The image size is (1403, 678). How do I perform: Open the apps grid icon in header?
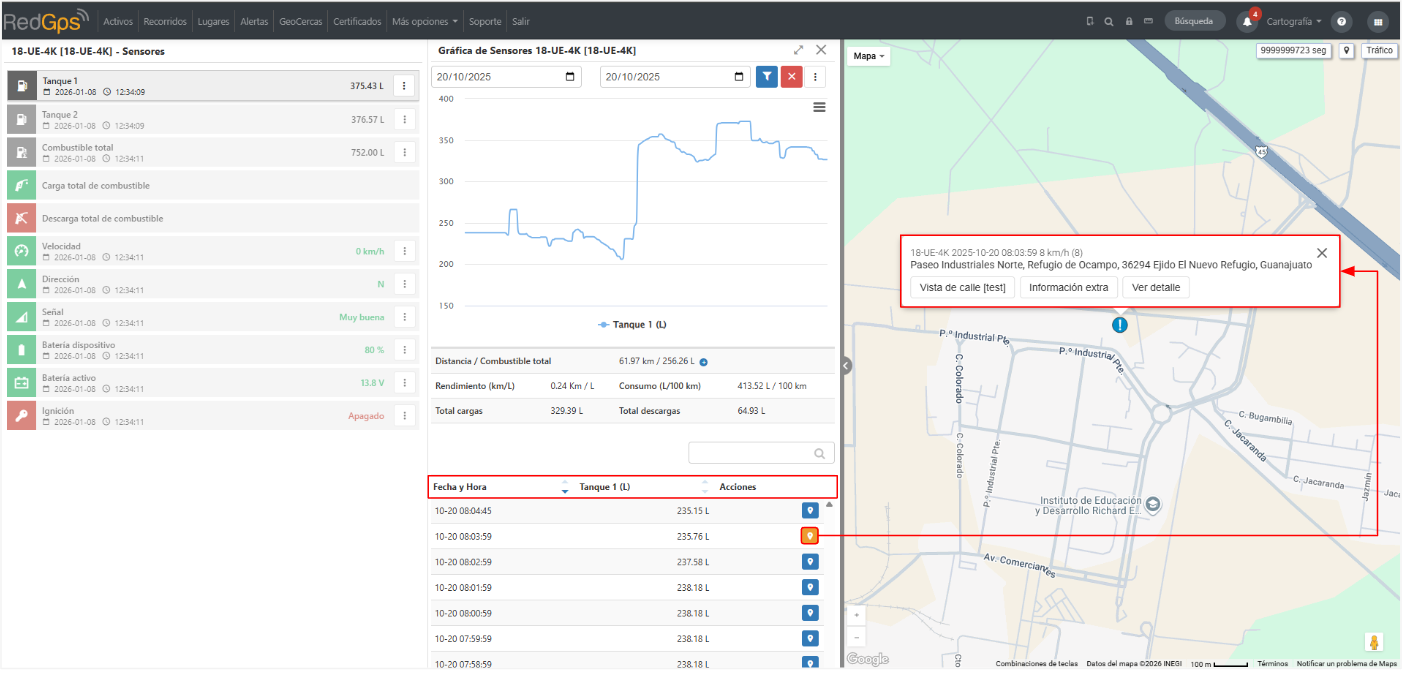coord(1378,21)
